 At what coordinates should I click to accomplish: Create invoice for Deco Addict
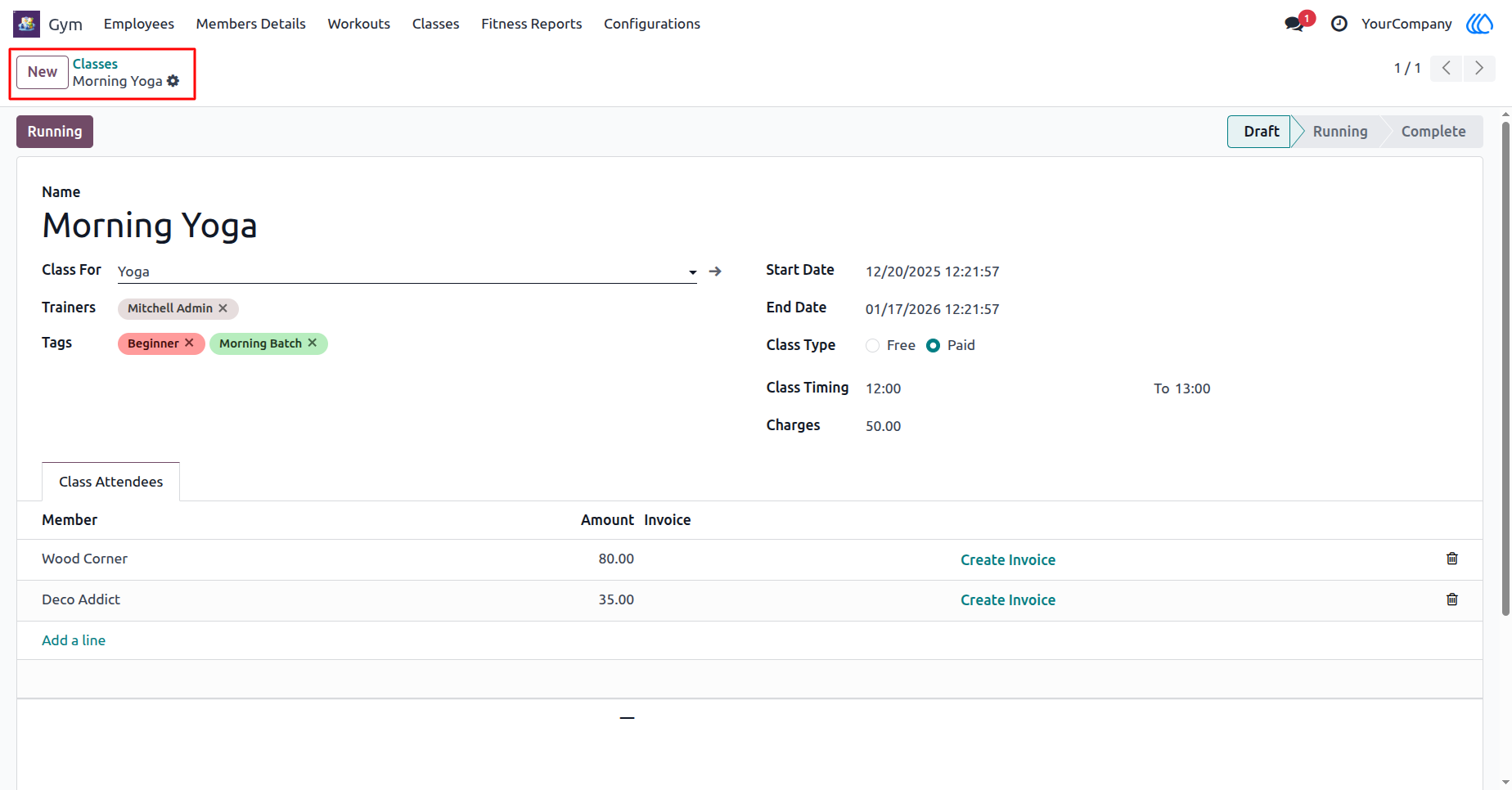(x=1008, y=600)
